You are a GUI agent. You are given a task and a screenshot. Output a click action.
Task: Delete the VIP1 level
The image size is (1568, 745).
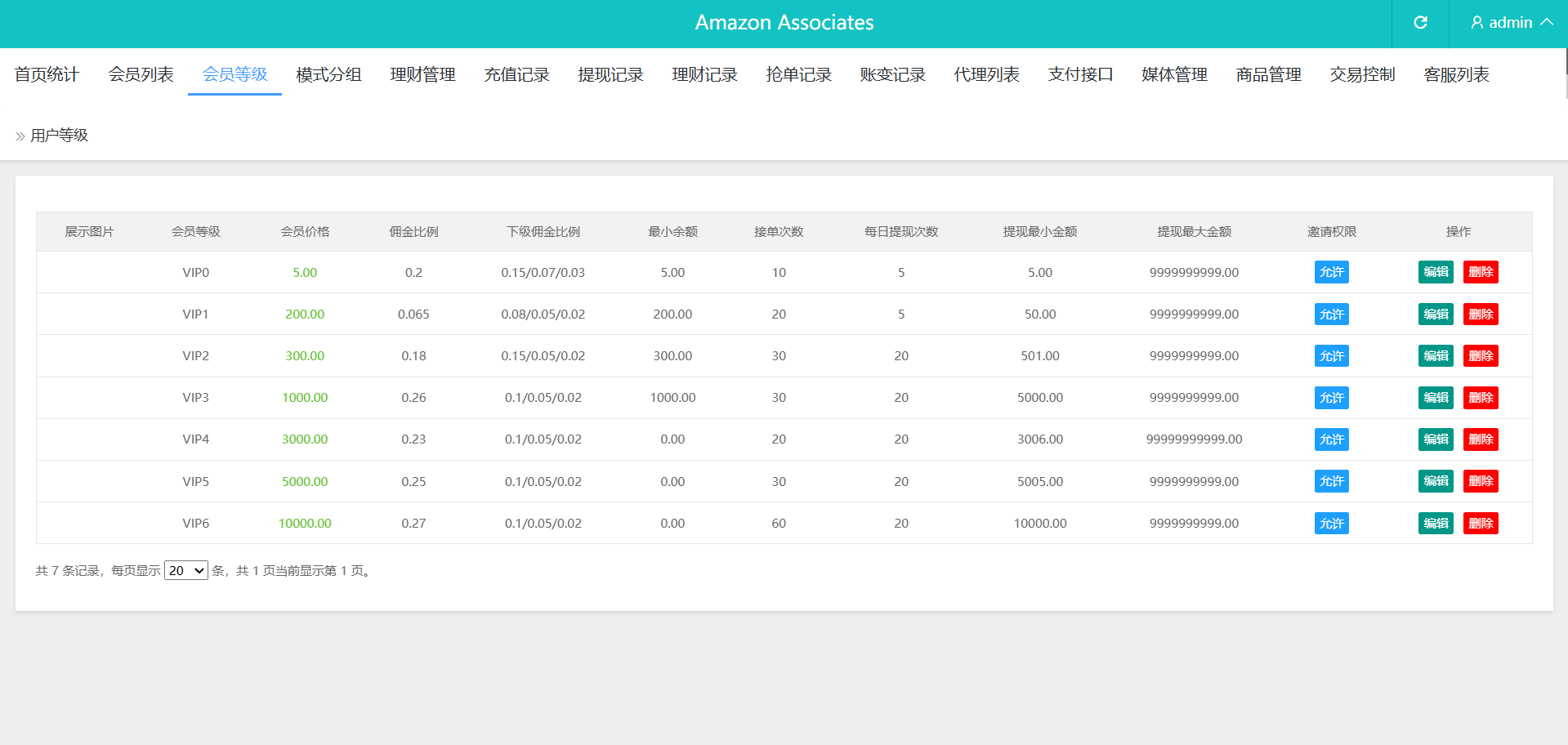click(x=1481, y=314)
